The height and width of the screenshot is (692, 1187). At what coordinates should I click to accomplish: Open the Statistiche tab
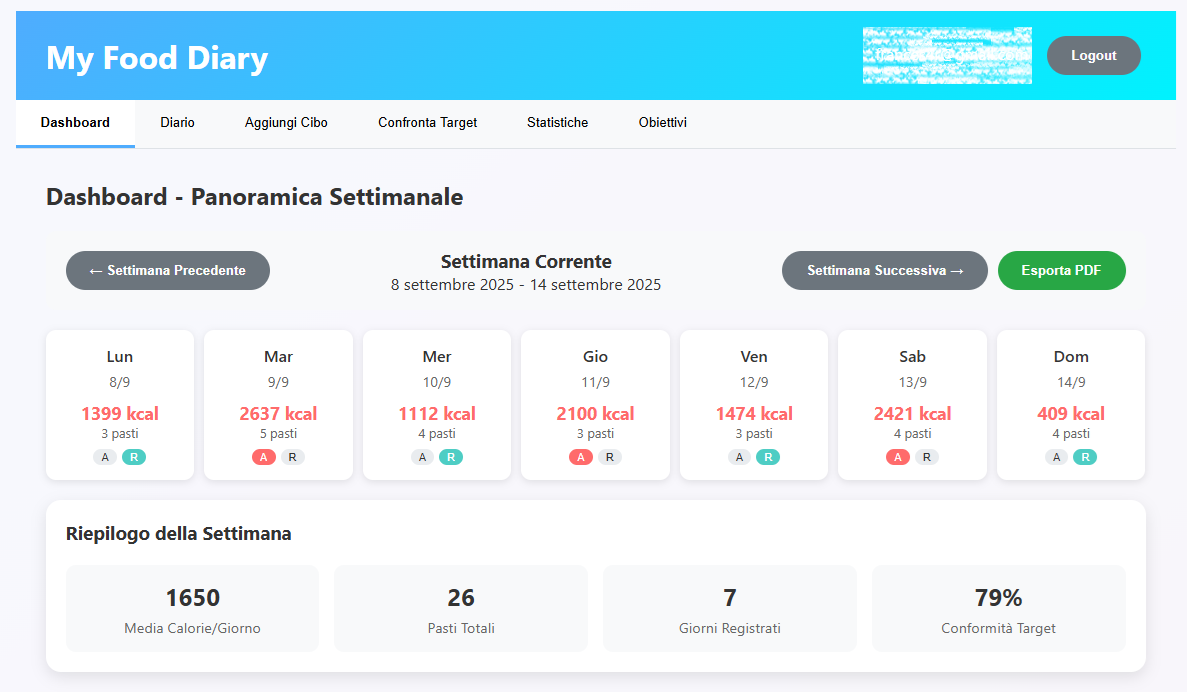(x=557, y=123)
